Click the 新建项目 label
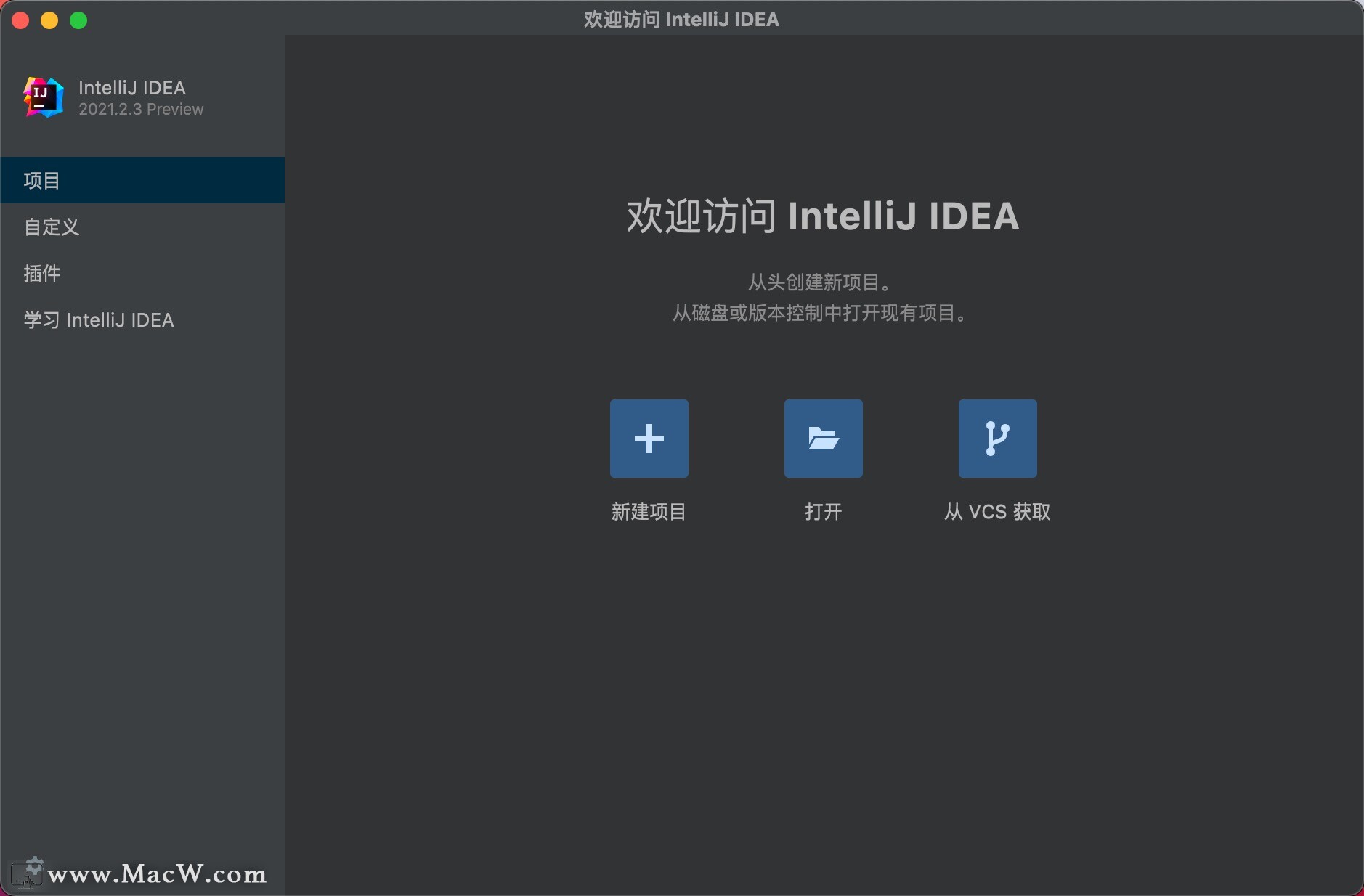This screenshot has height=896, width=1364. 649,512
